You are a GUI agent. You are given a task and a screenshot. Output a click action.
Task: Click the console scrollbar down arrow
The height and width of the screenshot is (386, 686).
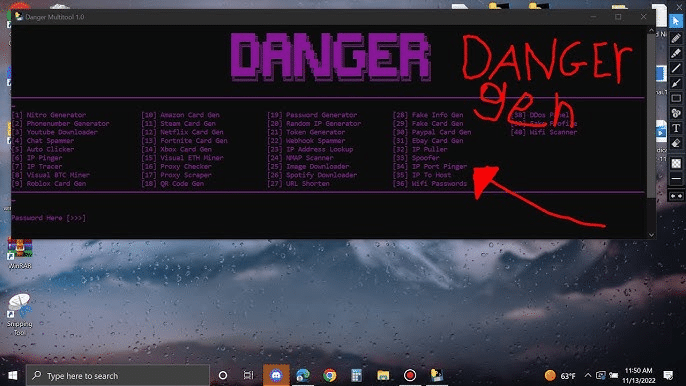(651, 235)
